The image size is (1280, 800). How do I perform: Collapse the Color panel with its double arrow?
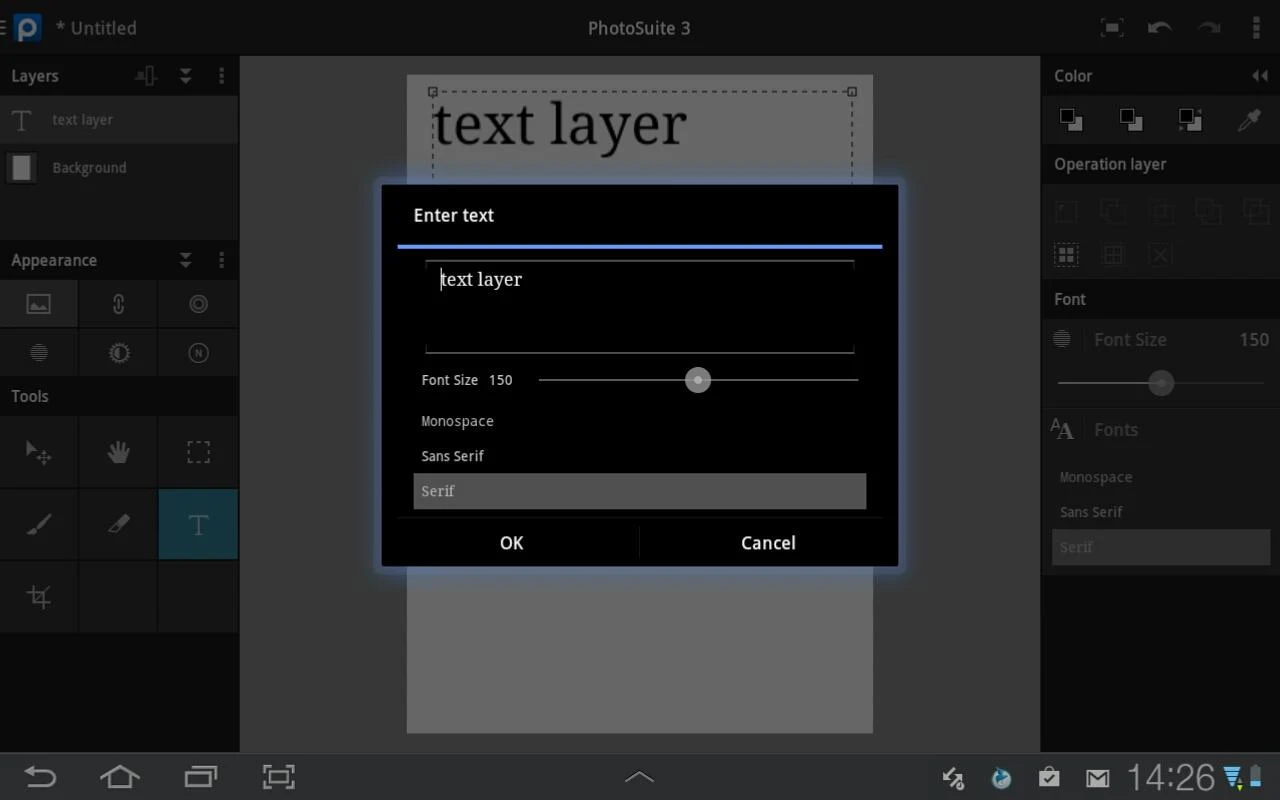pos(1260,76)
